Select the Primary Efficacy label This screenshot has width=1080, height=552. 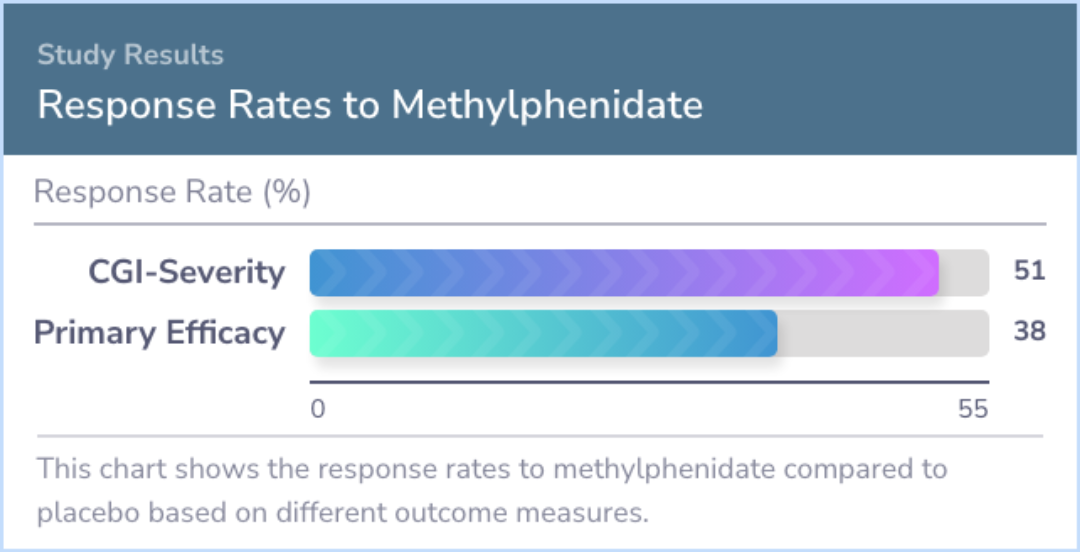pos(160,334)
